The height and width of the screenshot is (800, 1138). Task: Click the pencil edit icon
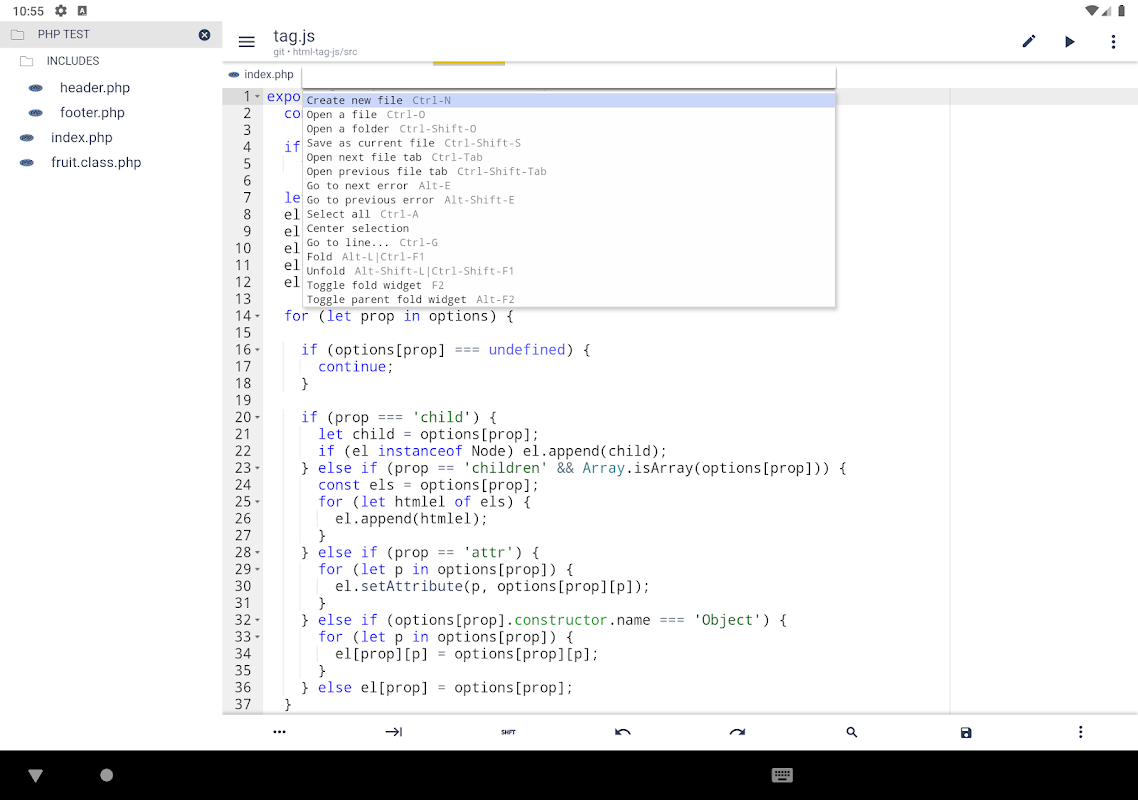coord(1028,41)
